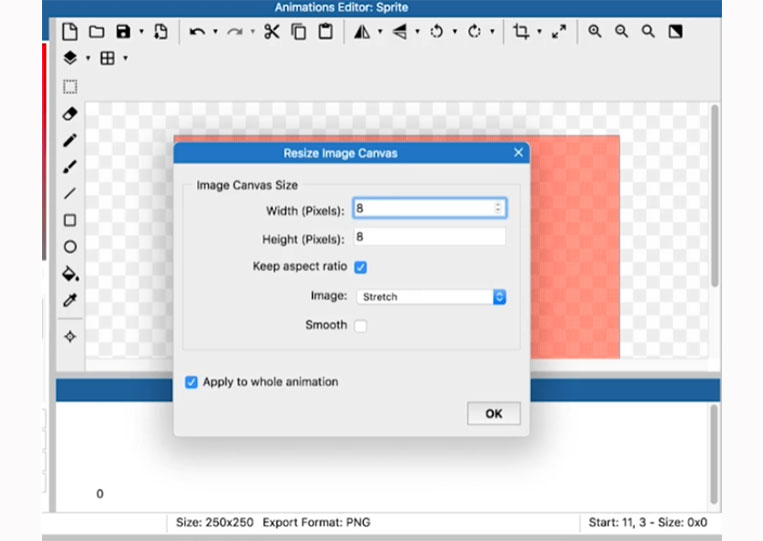
Task: Select the Paint Brush tool
Action: pyautogui.click(x=70, y=167)
